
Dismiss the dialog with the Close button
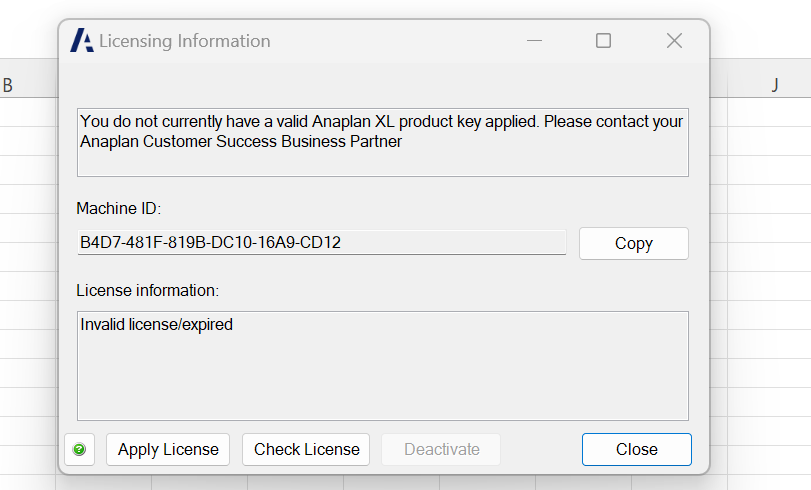coord(636,450)
